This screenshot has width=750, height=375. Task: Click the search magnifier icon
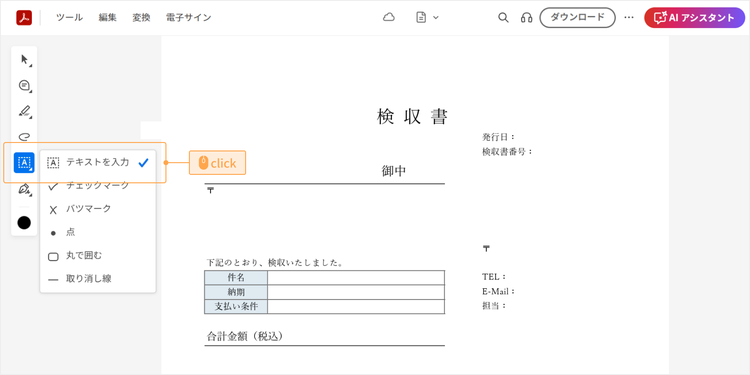[x=503, y=18]
